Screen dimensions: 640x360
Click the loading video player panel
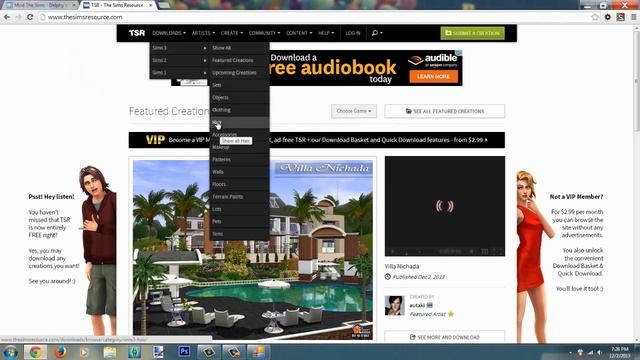[x=444, y=206]
